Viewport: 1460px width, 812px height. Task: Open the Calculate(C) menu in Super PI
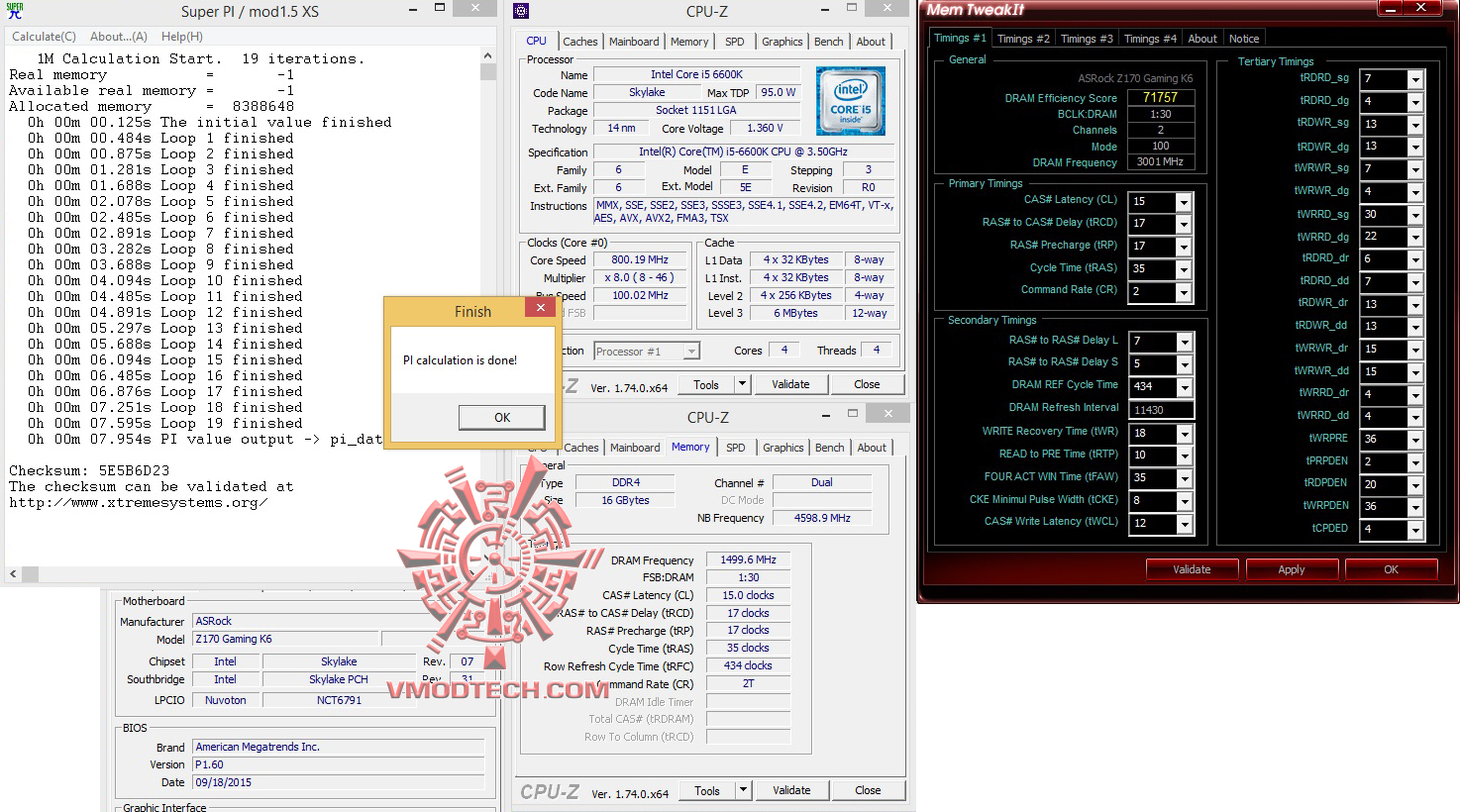pos(44,37)
